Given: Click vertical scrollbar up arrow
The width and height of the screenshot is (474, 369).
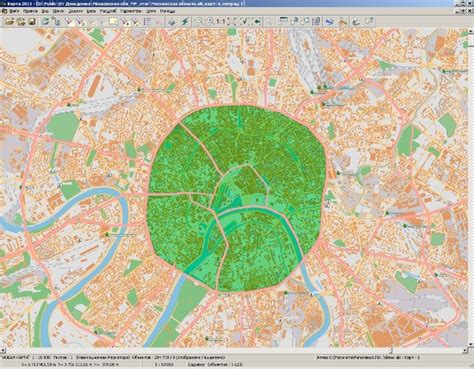Looking at the screenshot, I should pos(471,32).
